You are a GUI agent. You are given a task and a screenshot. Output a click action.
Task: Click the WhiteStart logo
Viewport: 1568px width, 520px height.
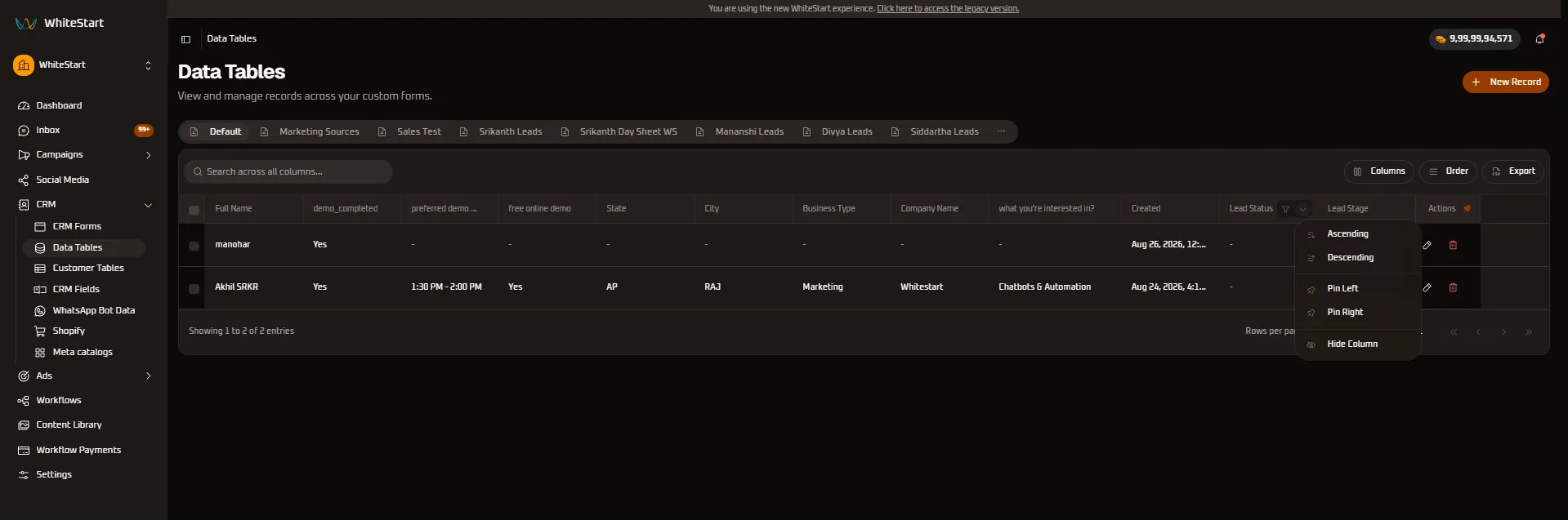coord(59,23)
